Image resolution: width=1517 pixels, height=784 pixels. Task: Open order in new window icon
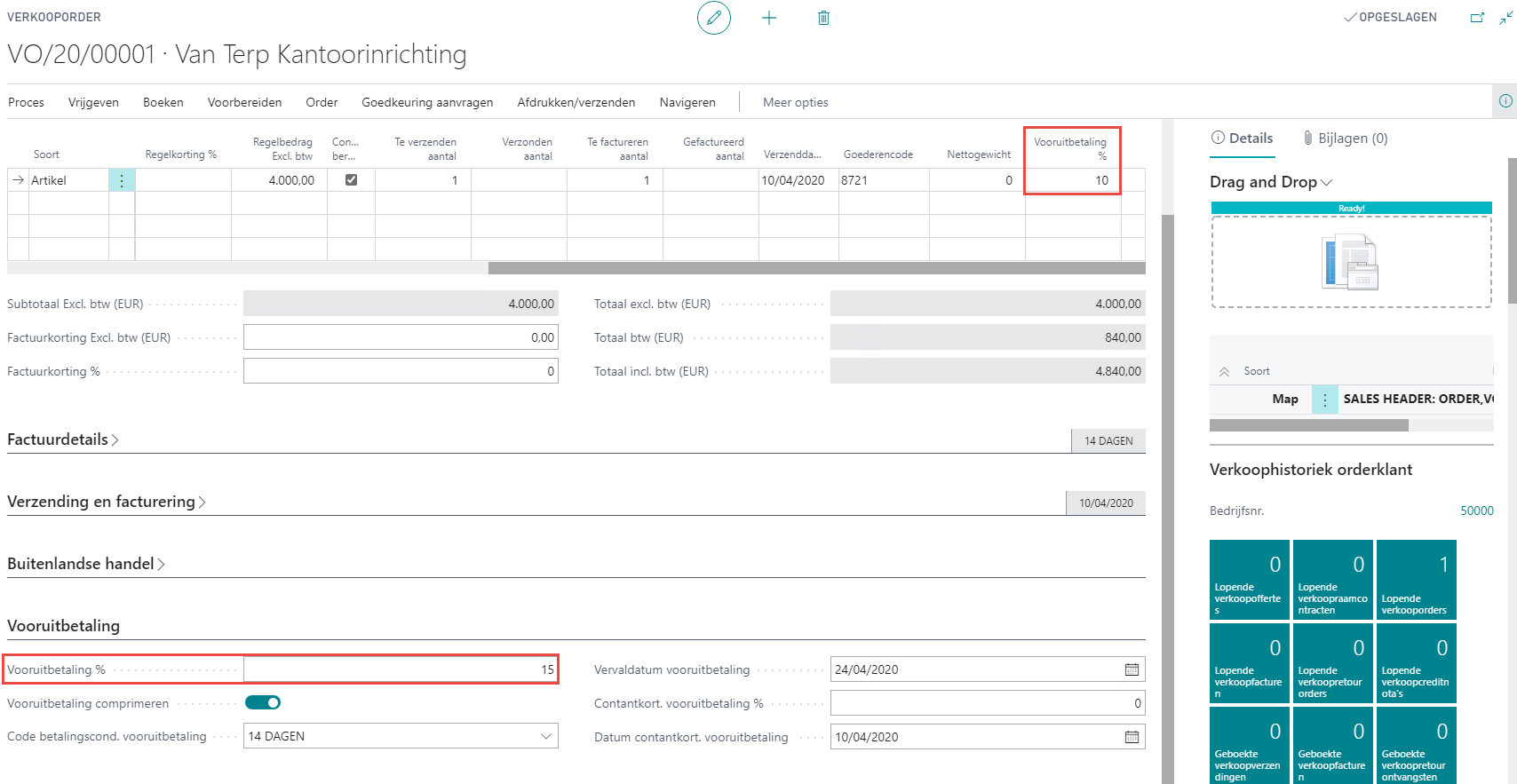(1477, 18)
